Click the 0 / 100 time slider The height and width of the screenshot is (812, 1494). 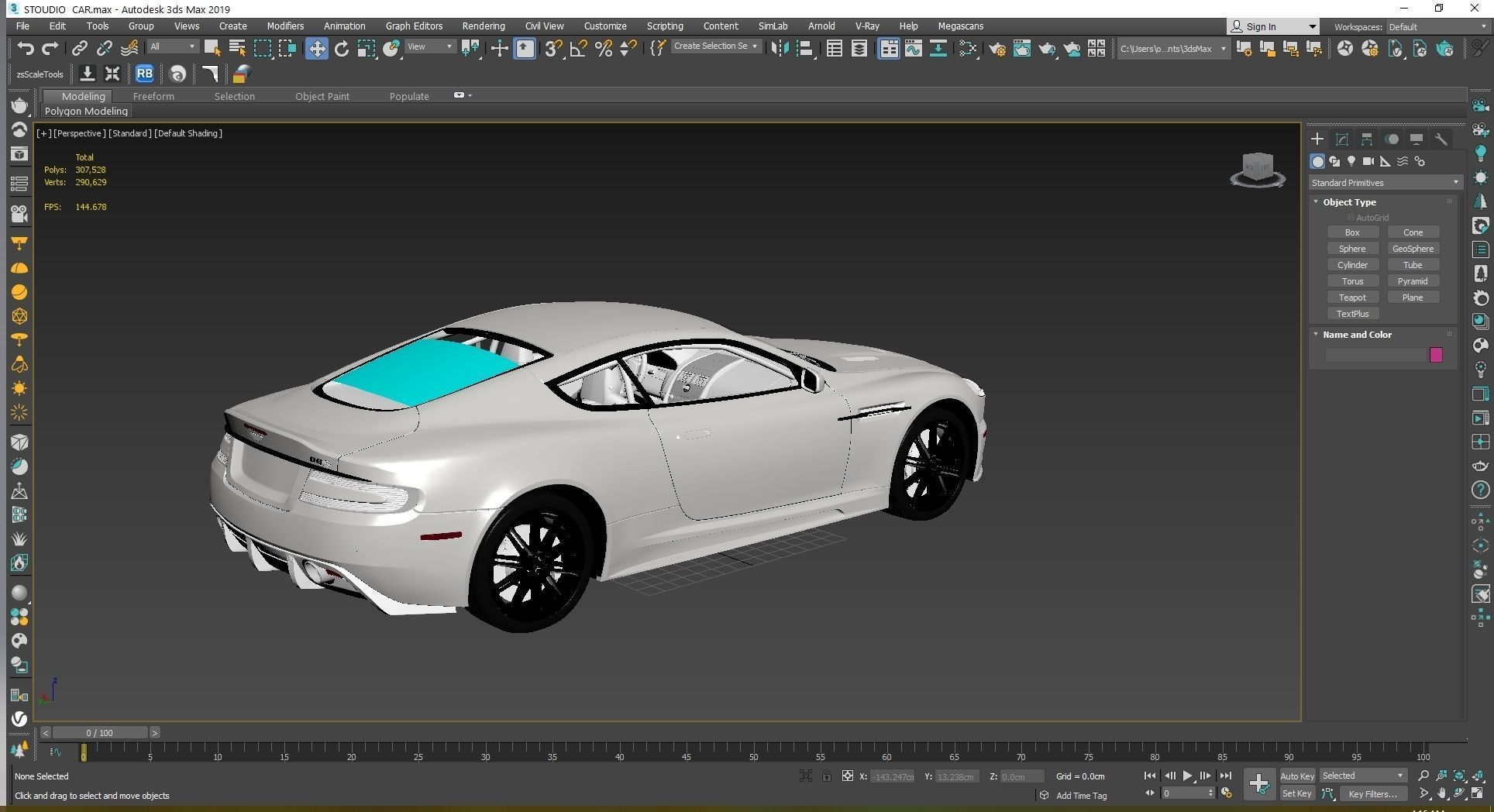coord(100,733)
